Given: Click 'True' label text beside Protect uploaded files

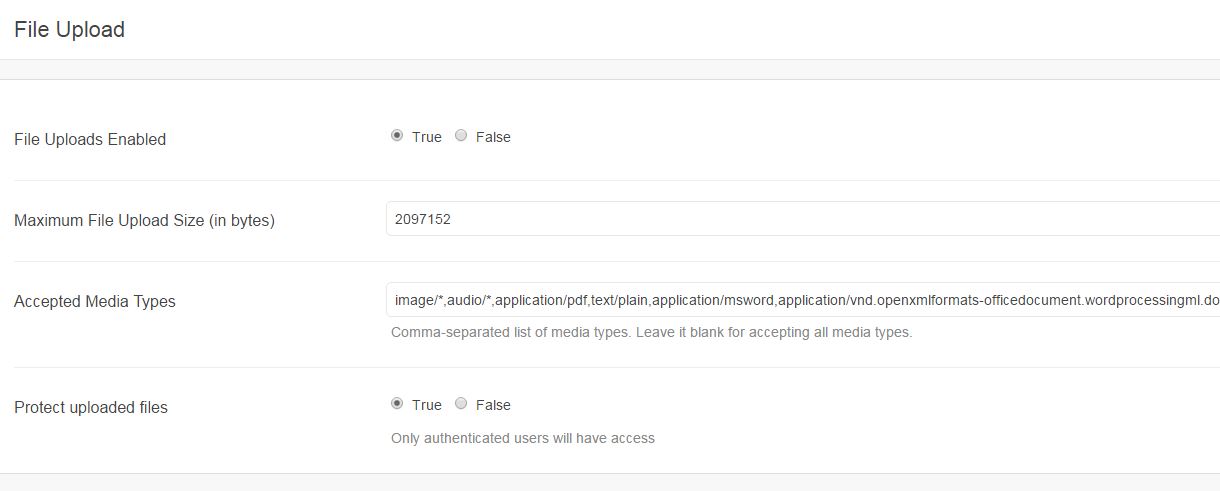Looking at the screenshot, I should coord(426,405).
